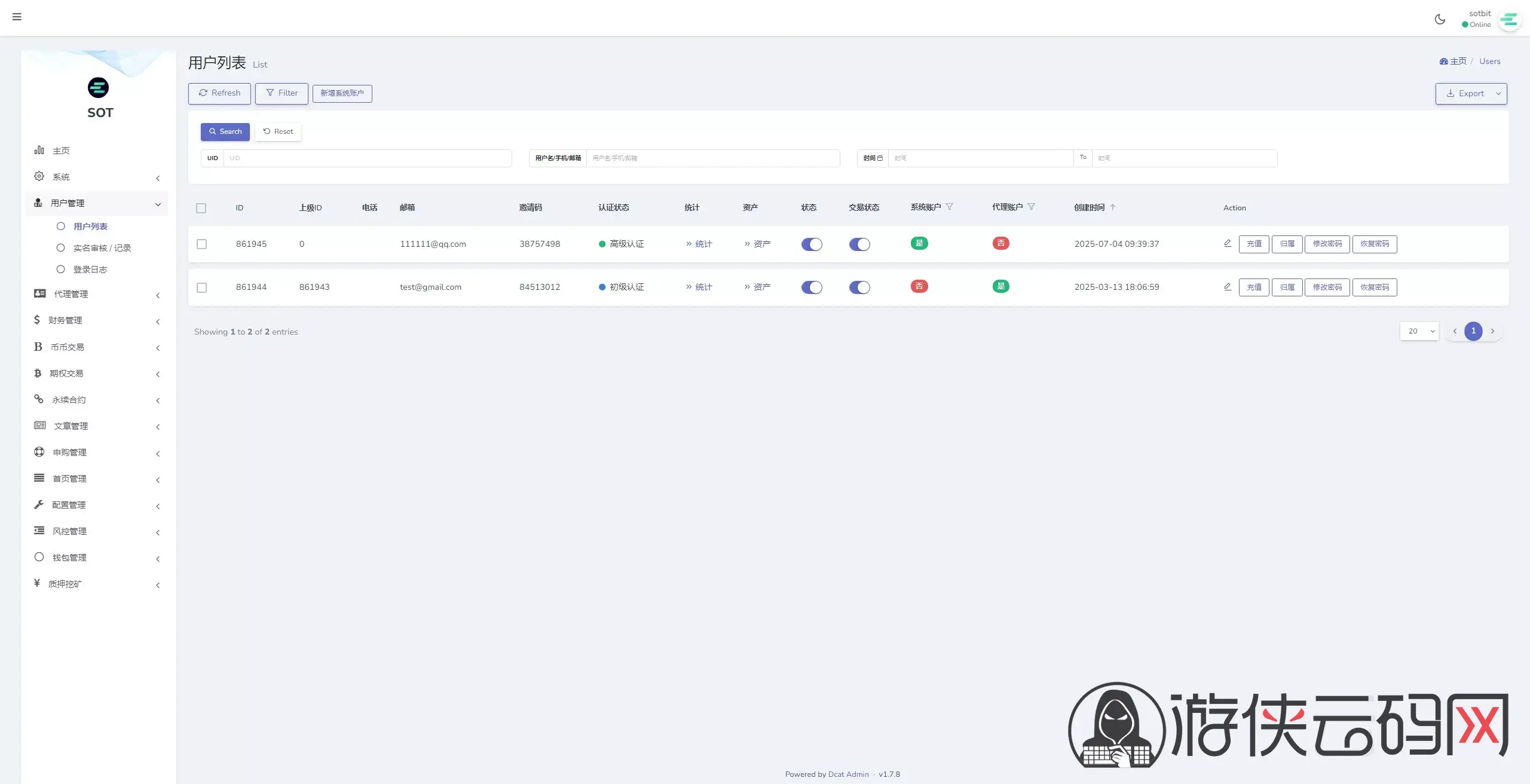1530x784 pixels.
Task: Toggle 状态 switch for user 861945
Action: point(812,244)
